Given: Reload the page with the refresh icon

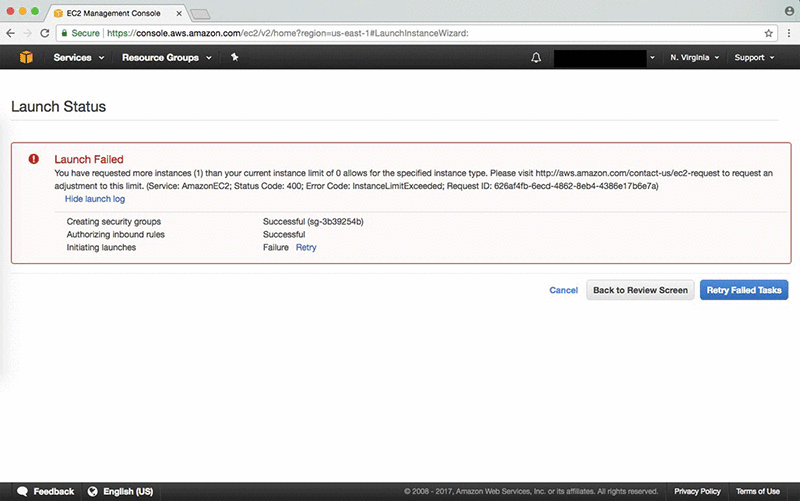Looking at the screenshot, I should click(45, 33).
